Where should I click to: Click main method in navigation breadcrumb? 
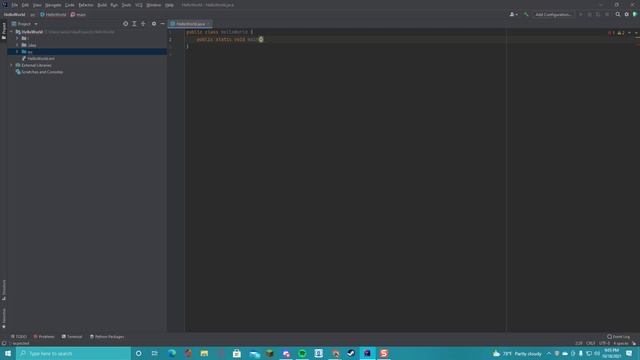coord(78,15)
